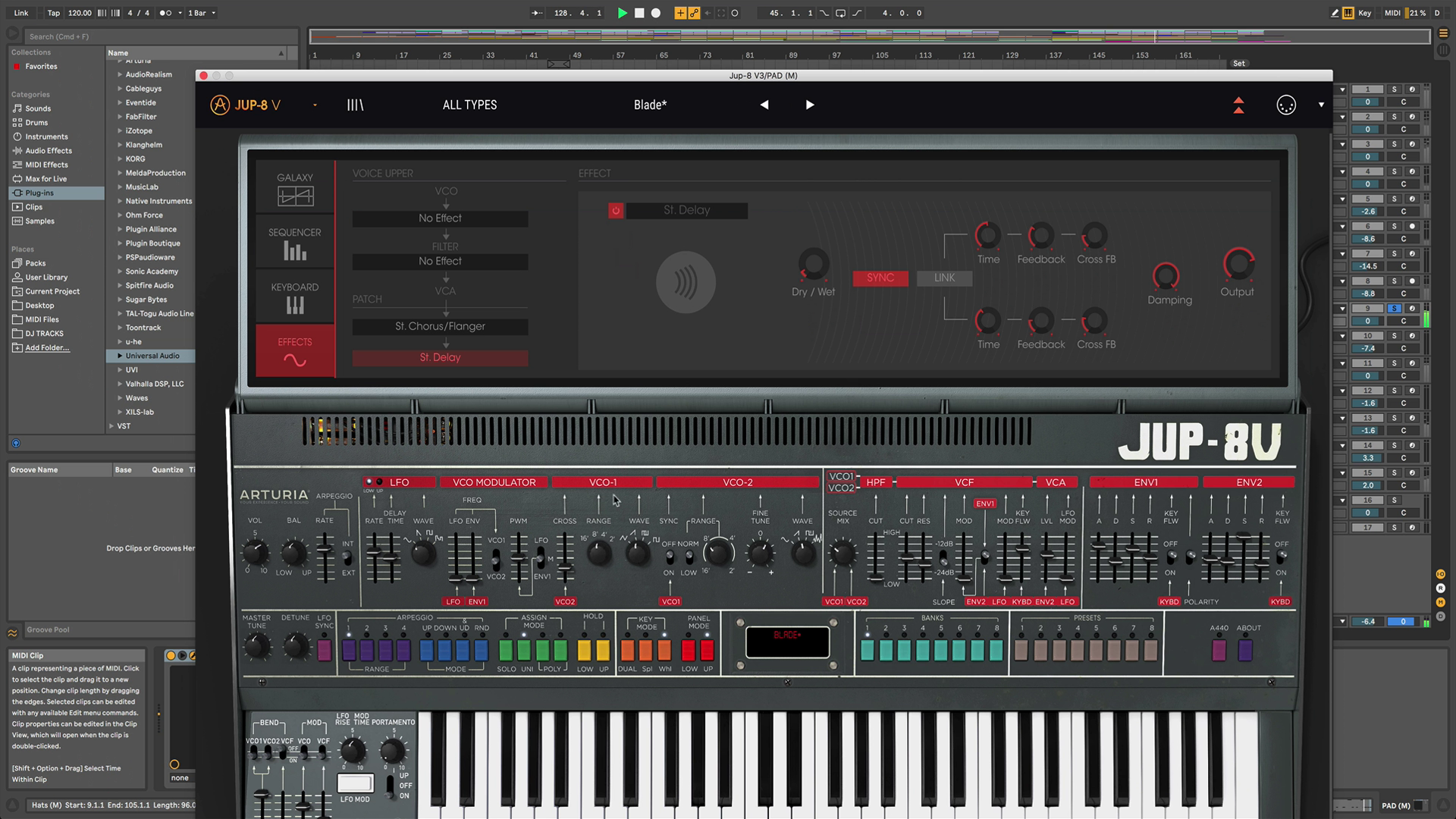Select the St. Delay patch effect slot
This screenshot has width=1456, height=819.
pos(440,358)
